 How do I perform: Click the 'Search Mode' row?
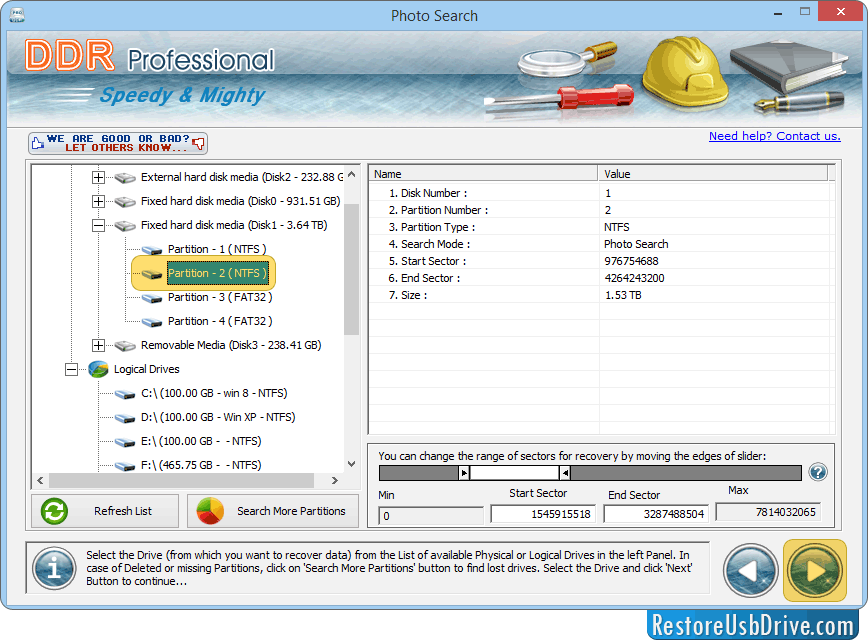click(601, 244)
